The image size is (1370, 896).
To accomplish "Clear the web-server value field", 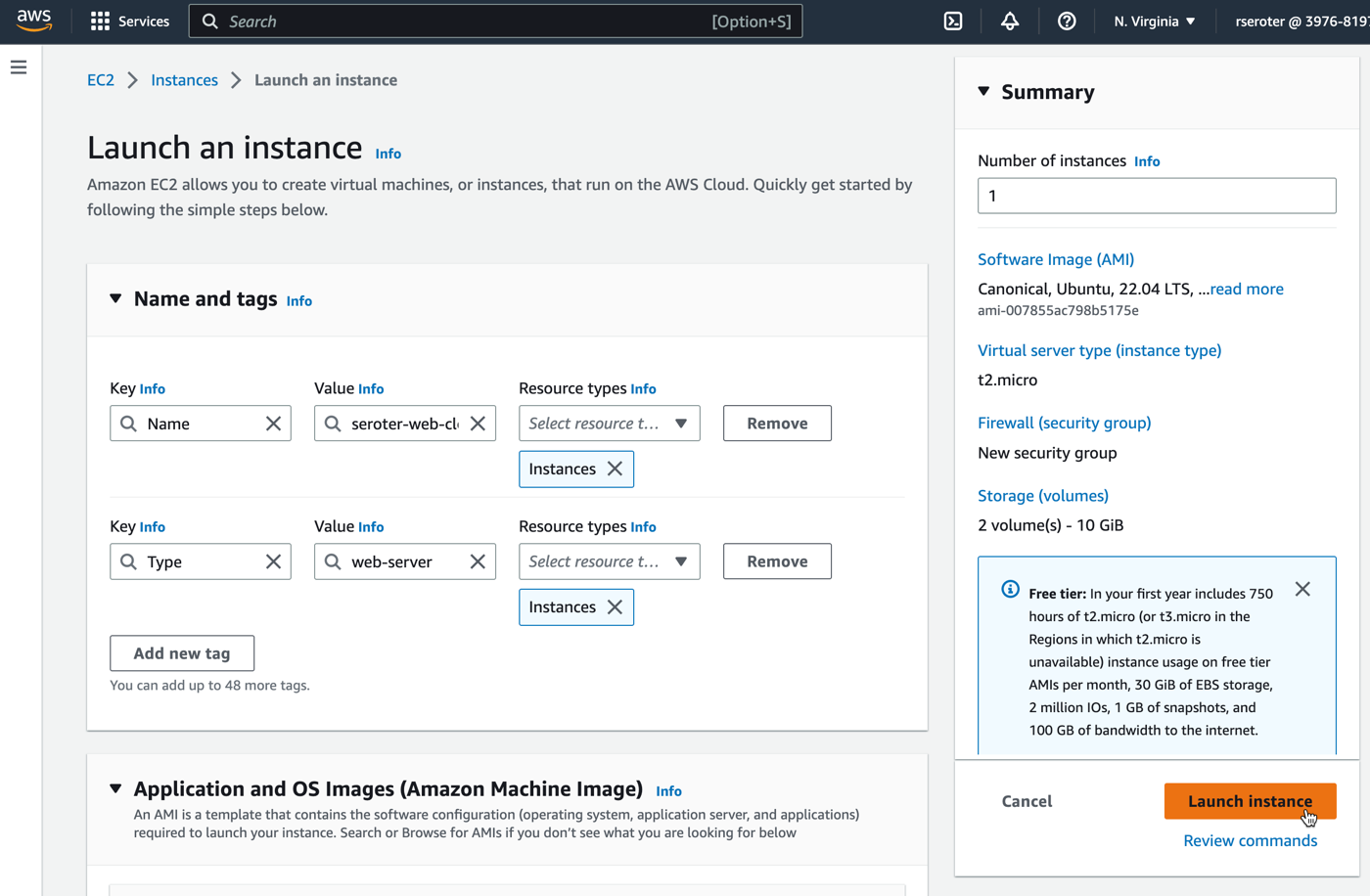I will [x=478, y=561].
